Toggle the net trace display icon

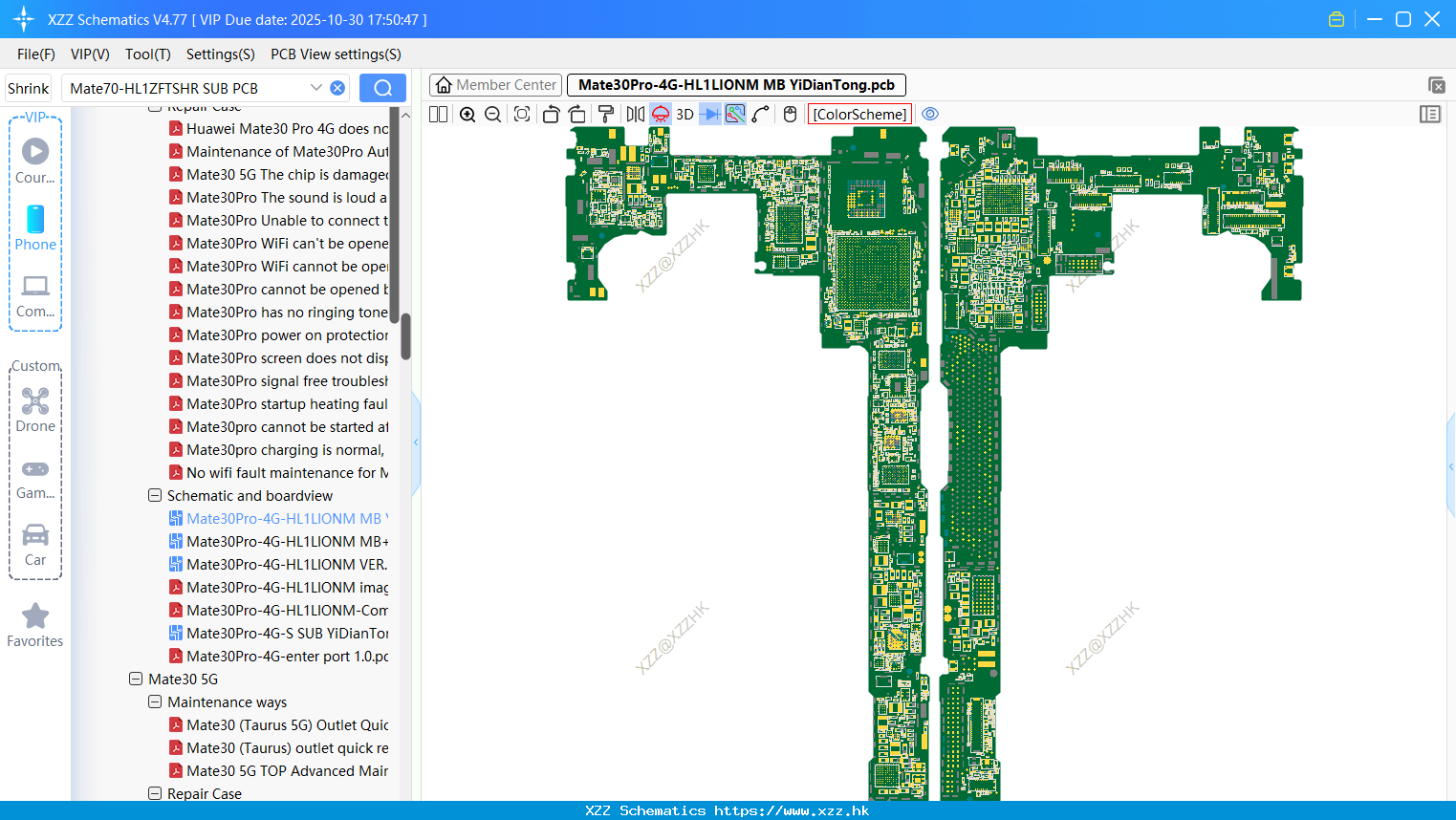click(735, 114)
